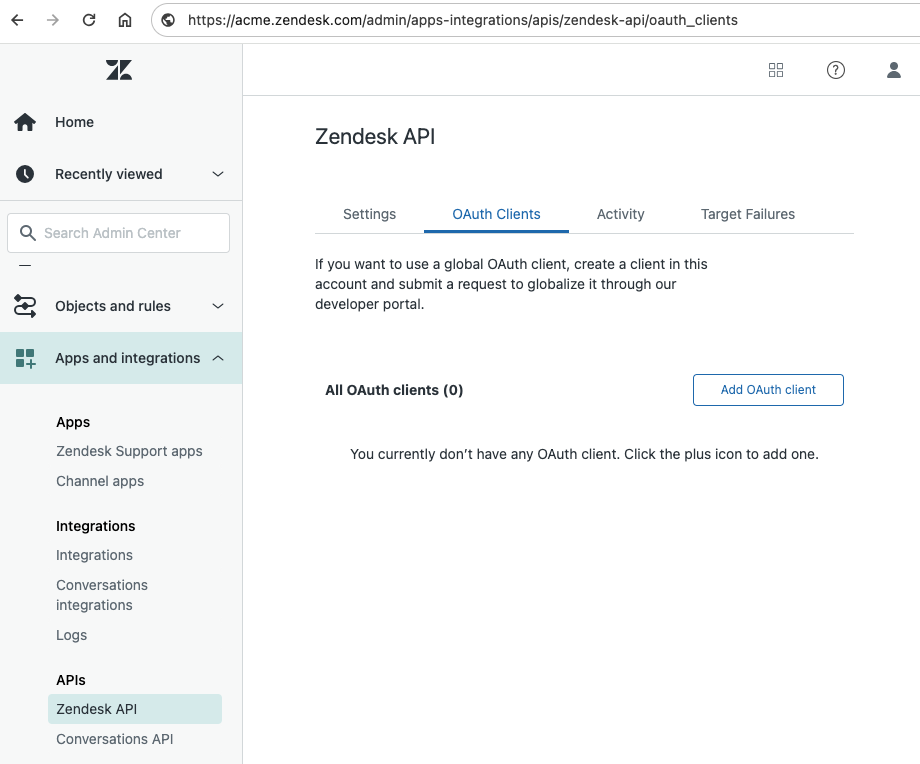Image resolution: width=920 pixels, height=764 pixels.
Task: Click the browser home icon
Action: [125, 19]
